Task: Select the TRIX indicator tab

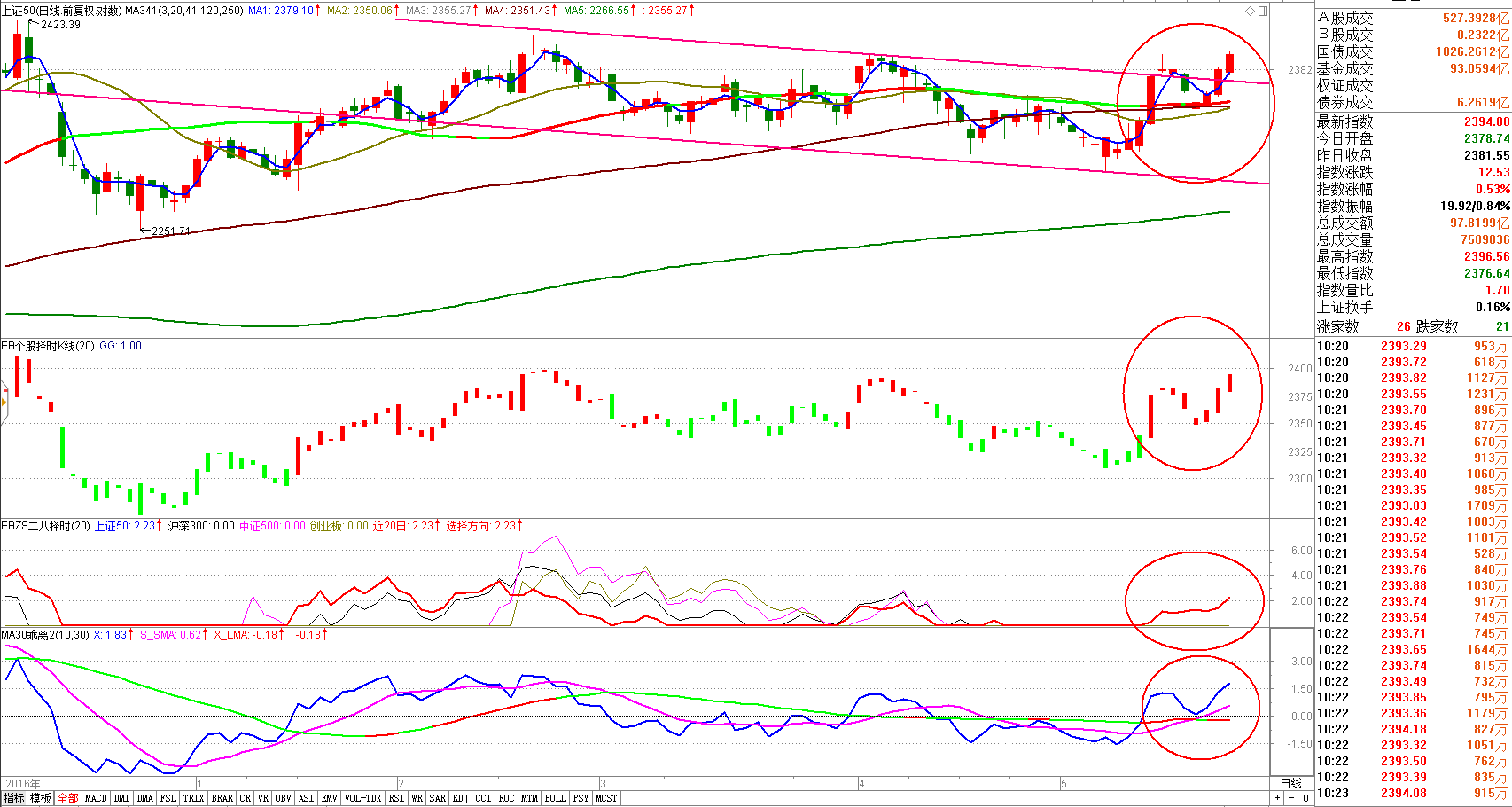Action: click(194, 798)
